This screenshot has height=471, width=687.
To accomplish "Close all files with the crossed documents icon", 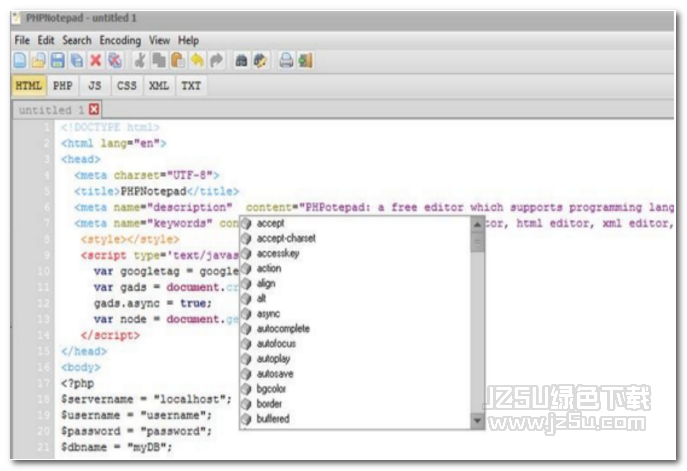I will point(115,60).
